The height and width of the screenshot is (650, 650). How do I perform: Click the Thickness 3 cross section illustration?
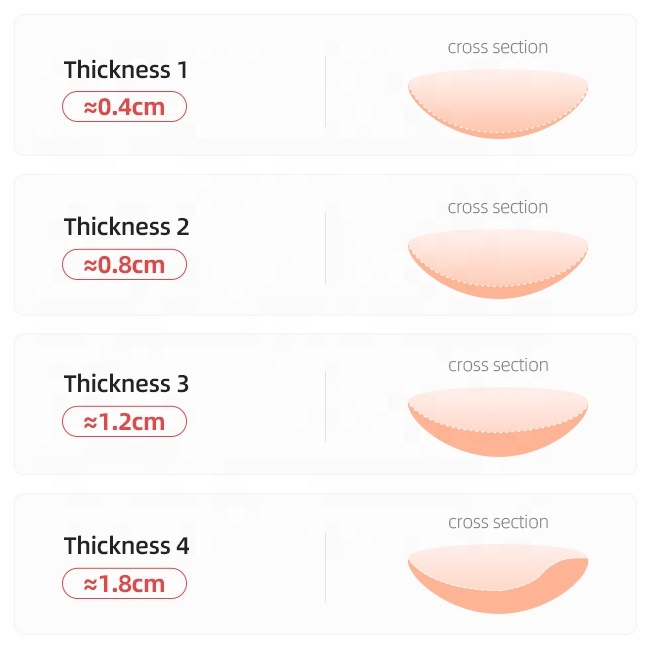point(498,422)
